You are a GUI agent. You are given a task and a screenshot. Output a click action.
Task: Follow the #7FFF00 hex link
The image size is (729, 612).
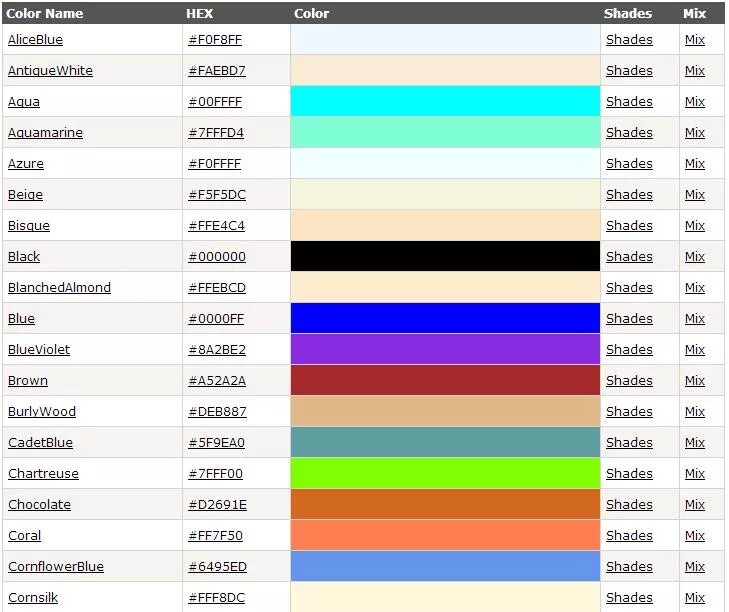coord(216,473)
